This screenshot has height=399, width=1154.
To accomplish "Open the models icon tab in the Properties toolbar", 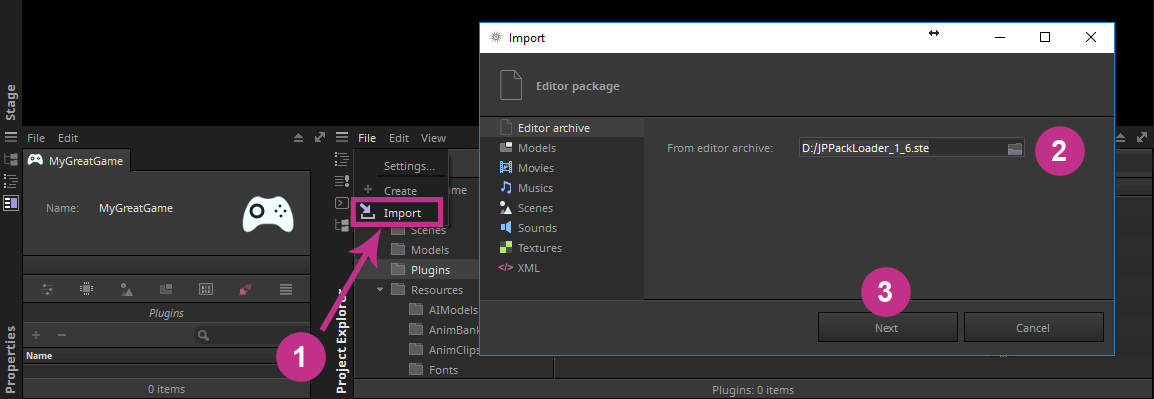I will [x=166, y=289].
